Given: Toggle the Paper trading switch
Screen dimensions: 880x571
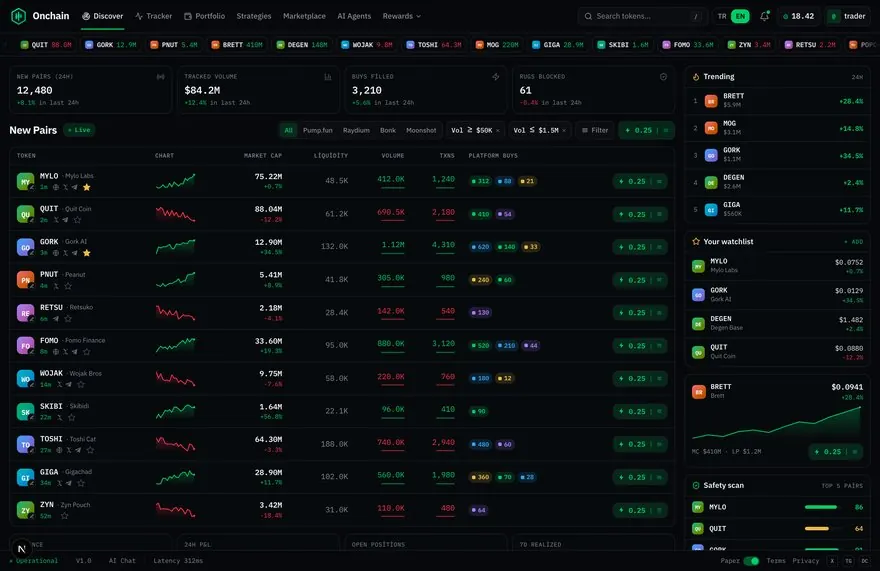Looking at the screenshot, I should pos(751,561).
